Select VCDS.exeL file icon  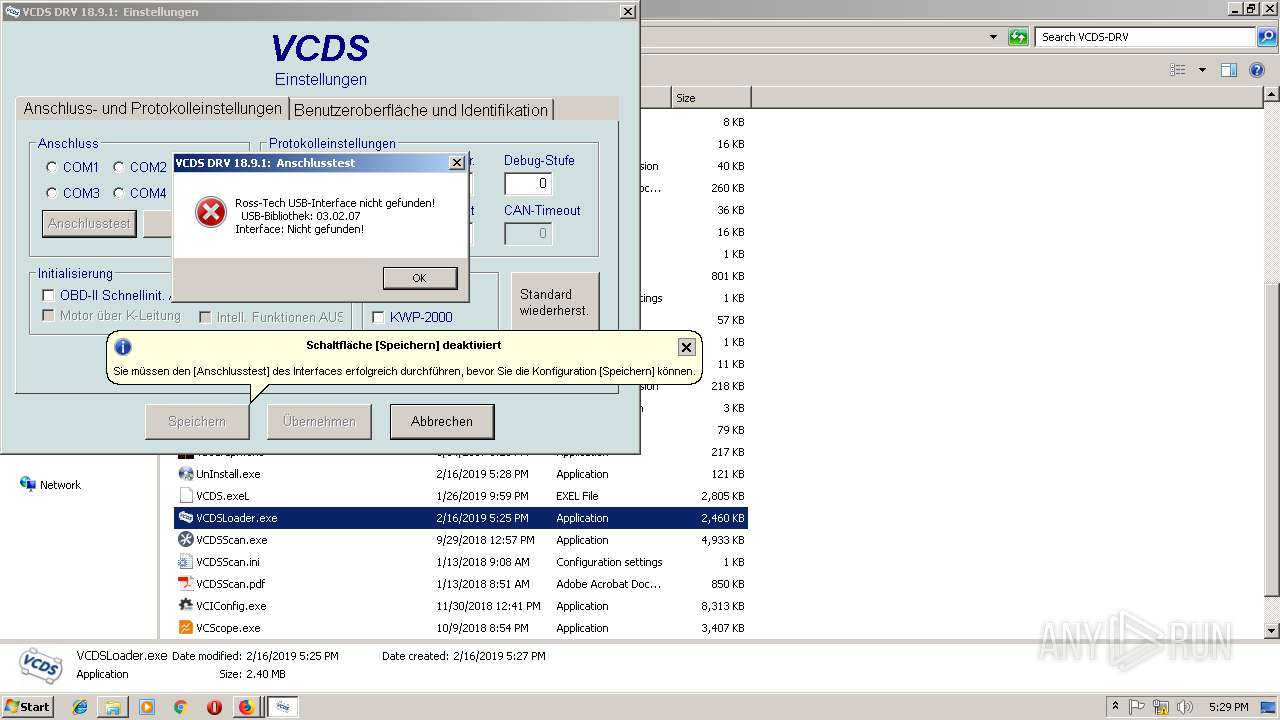pyautogui.click(x=186, y=496)
